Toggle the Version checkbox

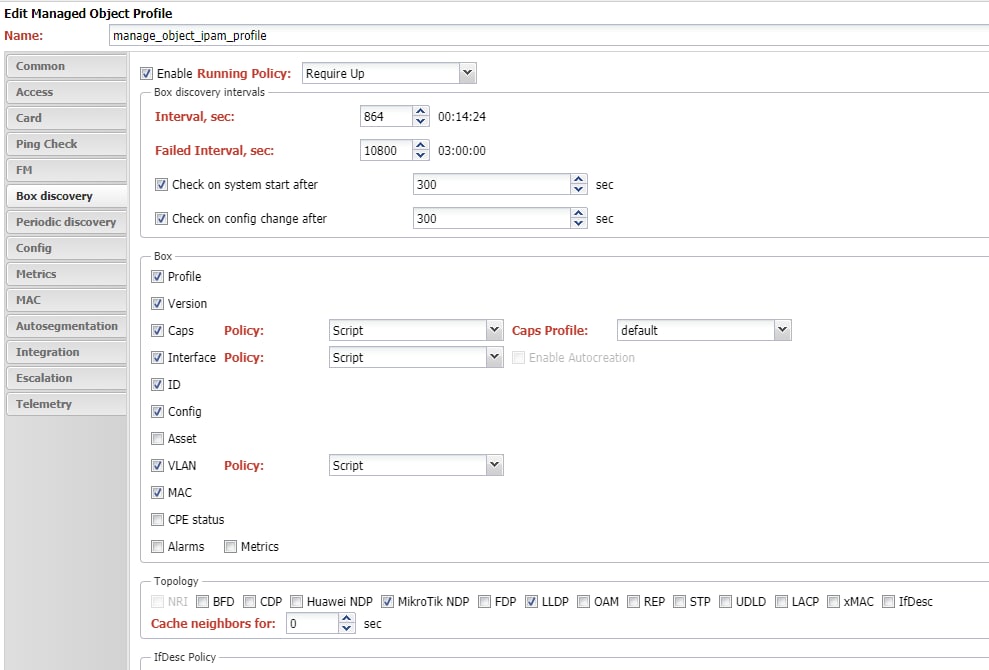(x=158, y=303)
